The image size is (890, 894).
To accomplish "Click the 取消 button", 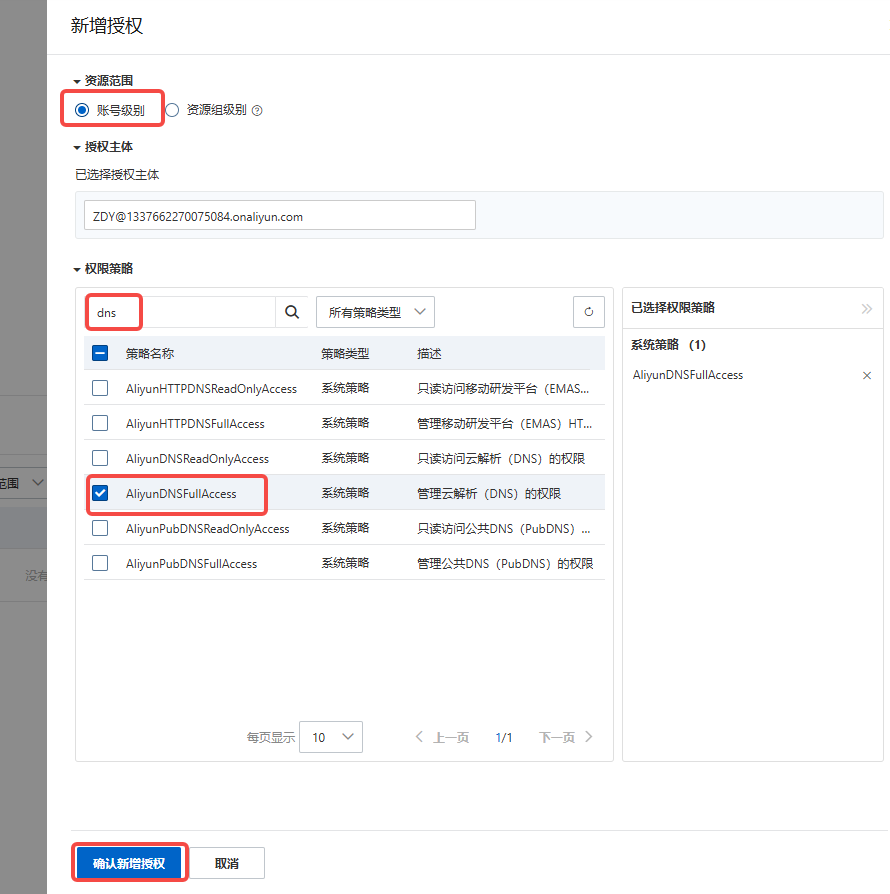I will point(227,863).
